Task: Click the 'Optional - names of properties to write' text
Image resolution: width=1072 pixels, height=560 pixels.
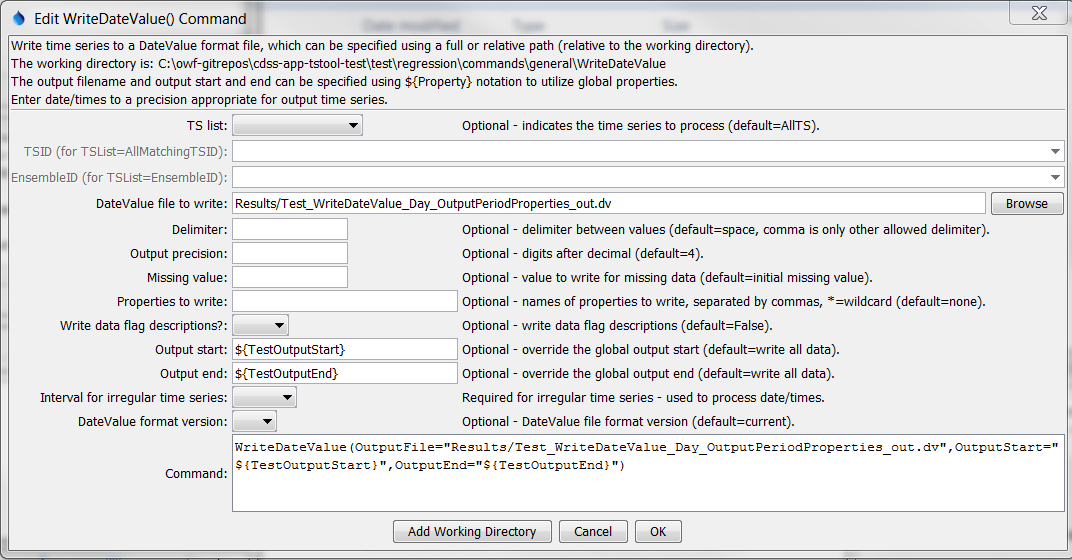Action: (723, 302)
